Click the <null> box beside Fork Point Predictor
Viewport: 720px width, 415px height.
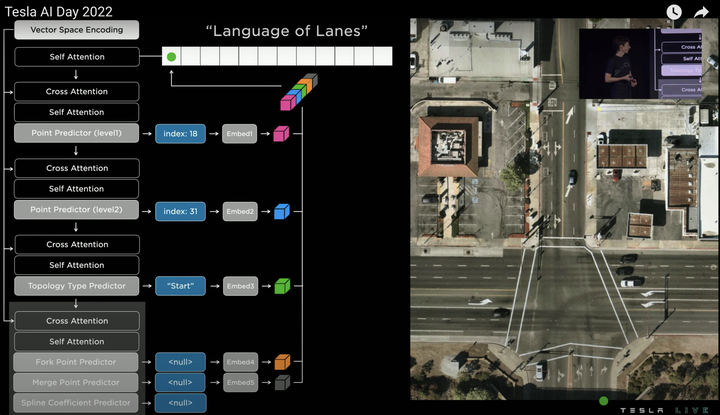coord(180,362)
